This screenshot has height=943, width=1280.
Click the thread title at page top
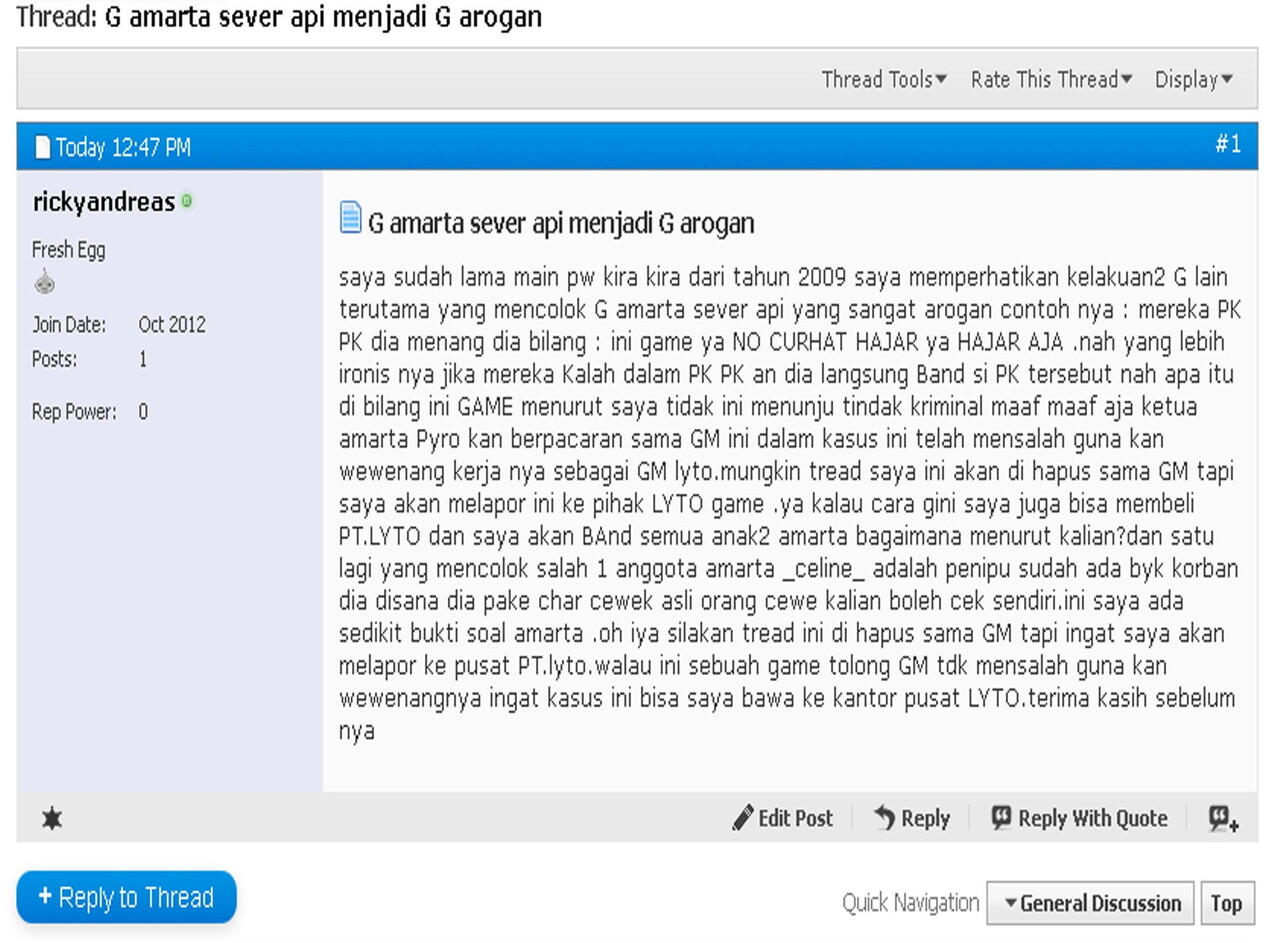click(323, 17)
